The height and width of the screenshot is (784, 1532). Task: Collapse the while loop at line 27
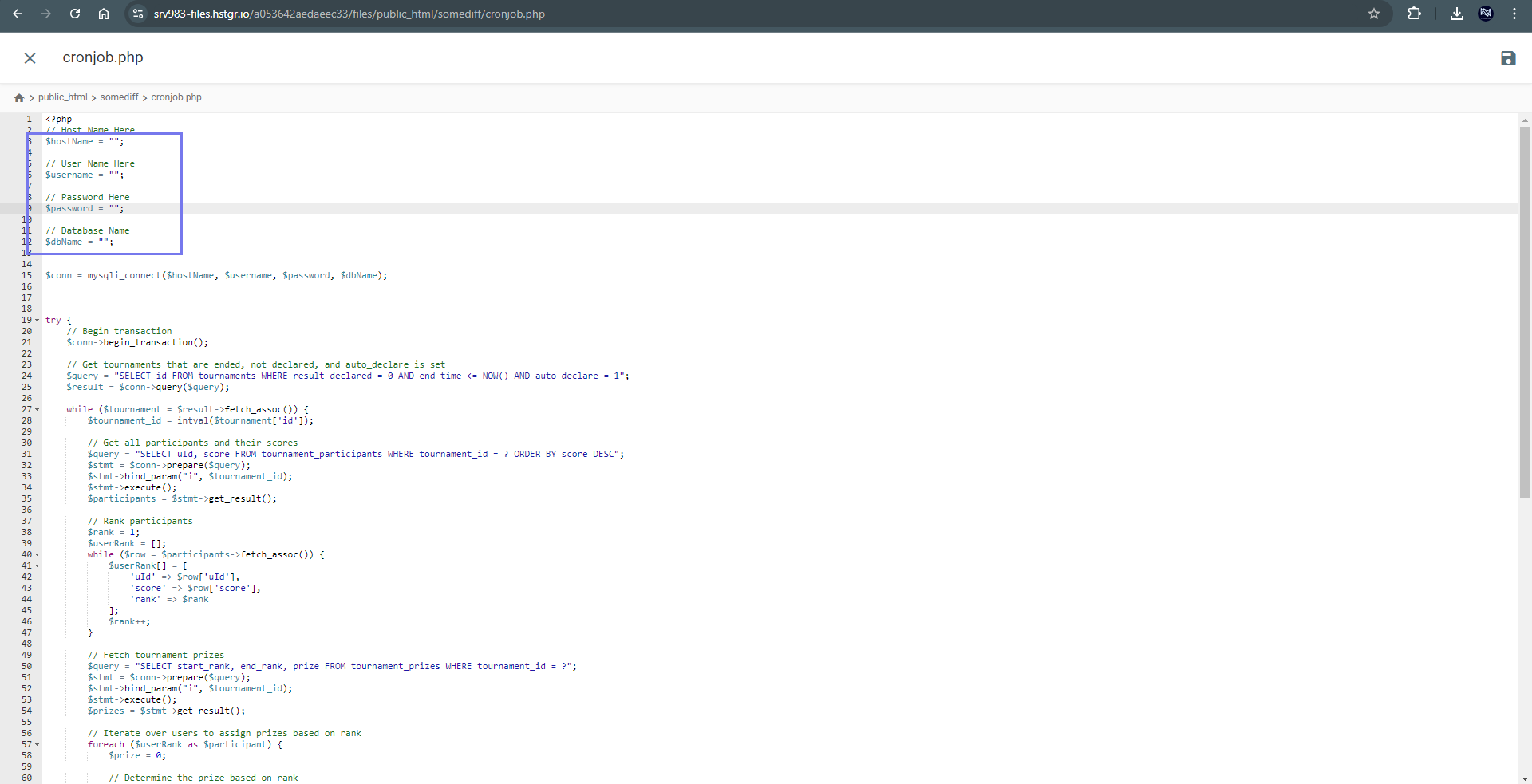(x=37, y=410)
